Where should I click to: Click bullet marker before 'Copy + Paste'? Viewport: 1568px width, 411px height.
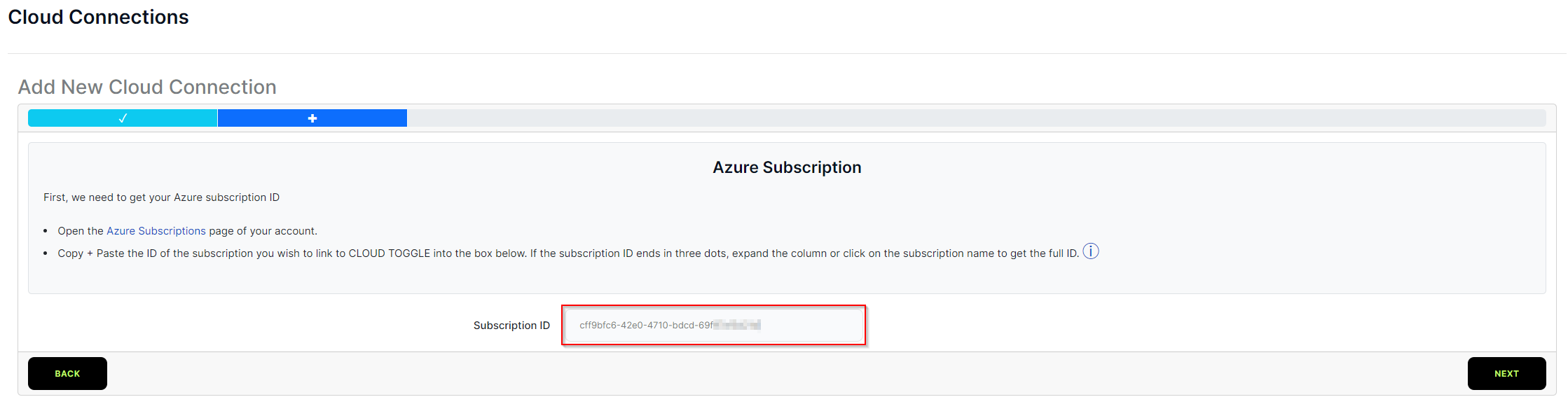point(46,253)
